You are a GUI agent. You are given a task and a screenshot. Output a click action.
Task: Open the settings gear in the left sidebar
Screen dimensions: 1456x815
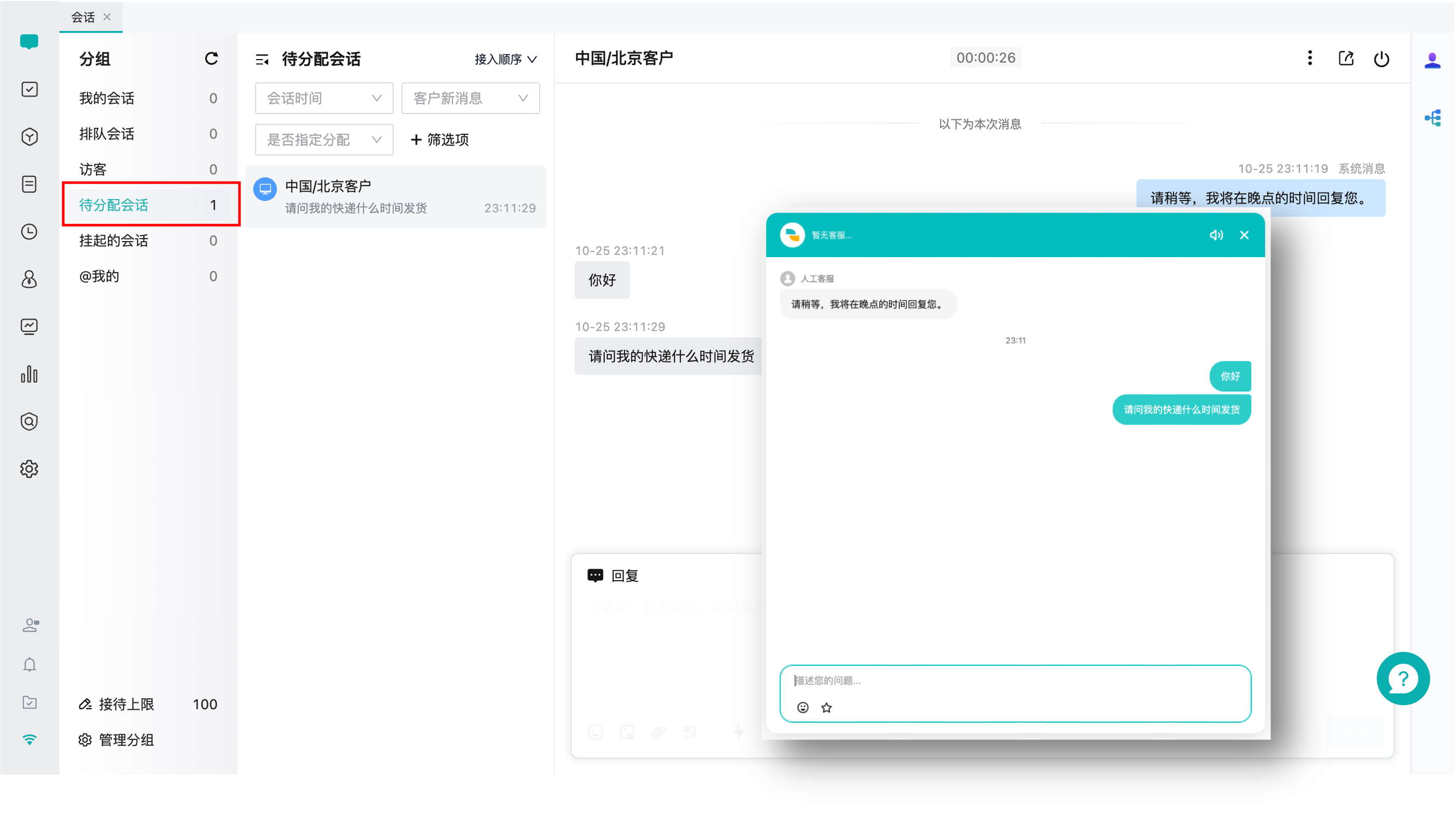click(30, 469)
